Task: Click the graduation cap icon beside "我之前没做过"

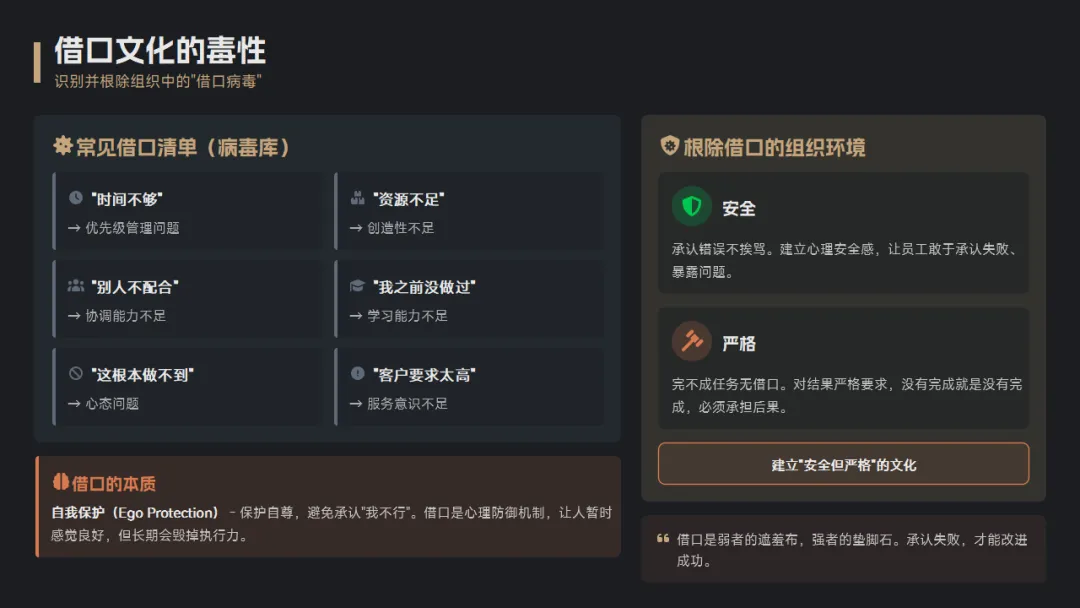Action: point(357,286)
